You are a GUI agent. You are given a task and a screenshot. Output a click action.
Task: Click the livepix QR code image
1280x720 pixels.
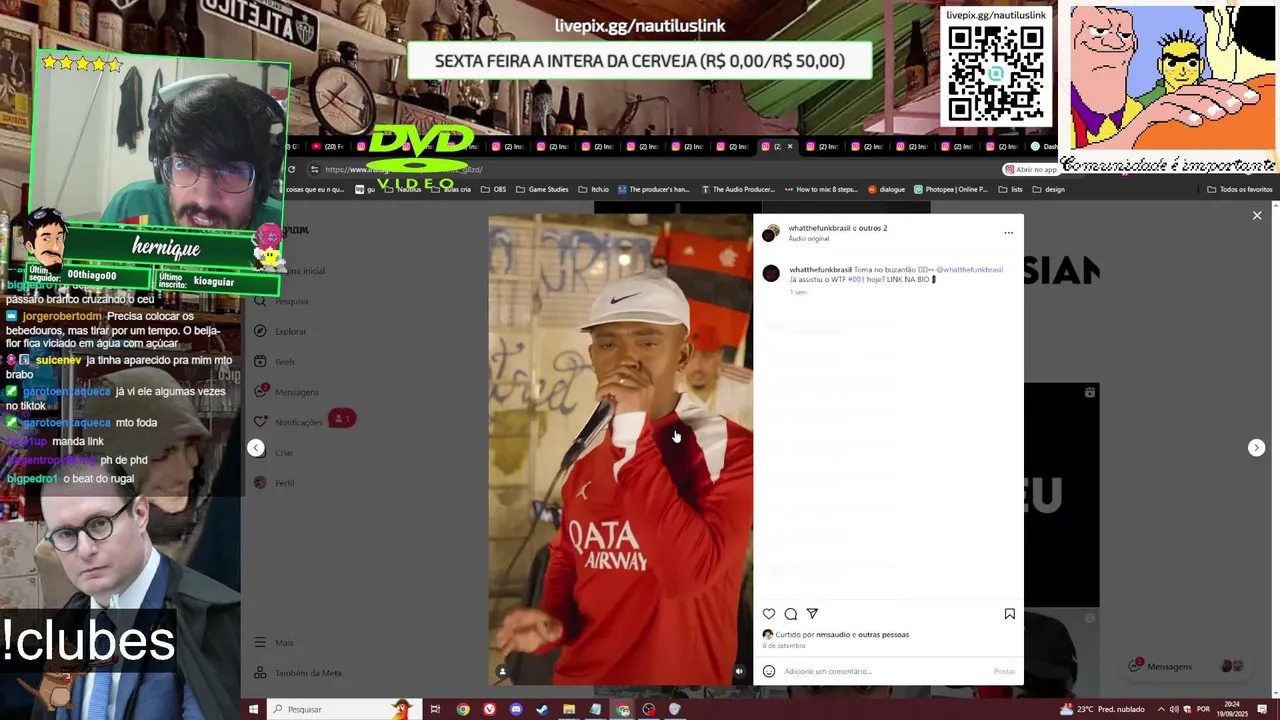pos(996,73)
